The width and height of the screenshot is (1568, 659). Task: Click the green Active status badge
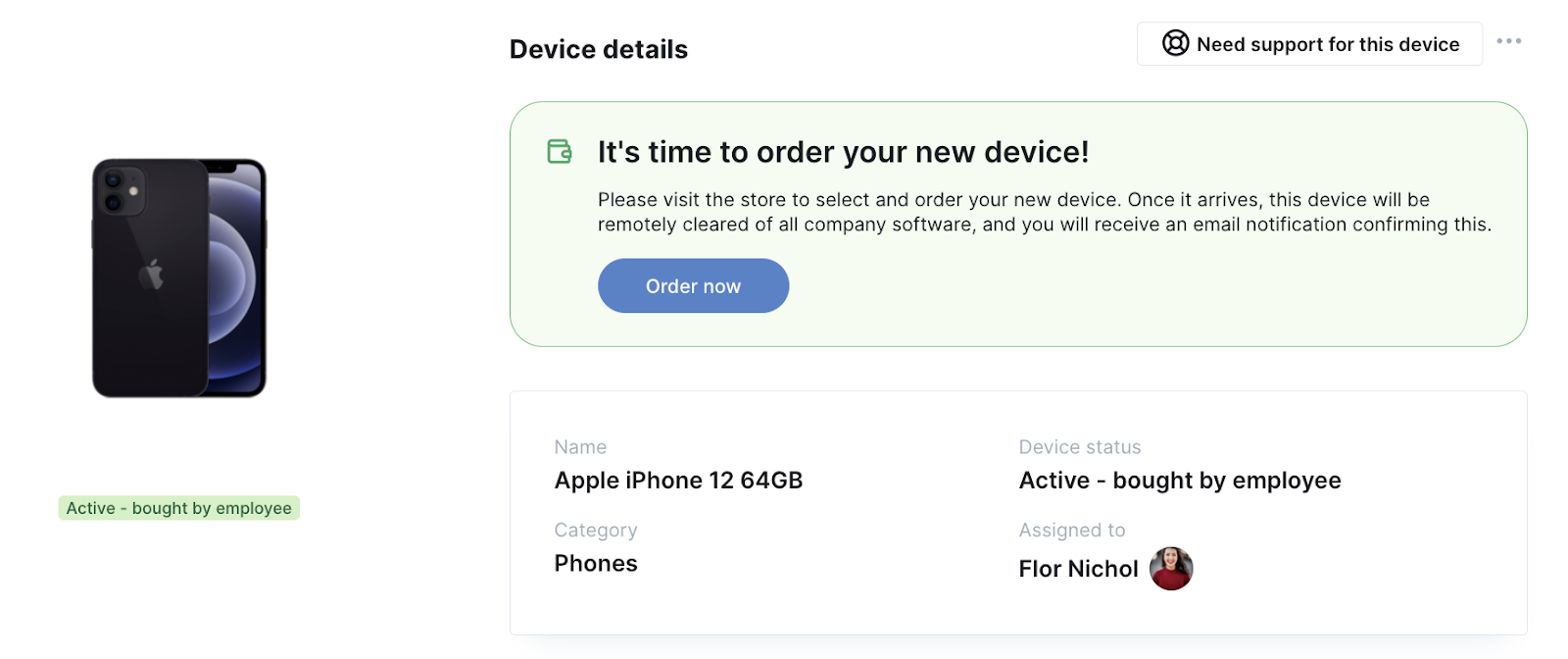pyautogui.click(x=179, y=508)
